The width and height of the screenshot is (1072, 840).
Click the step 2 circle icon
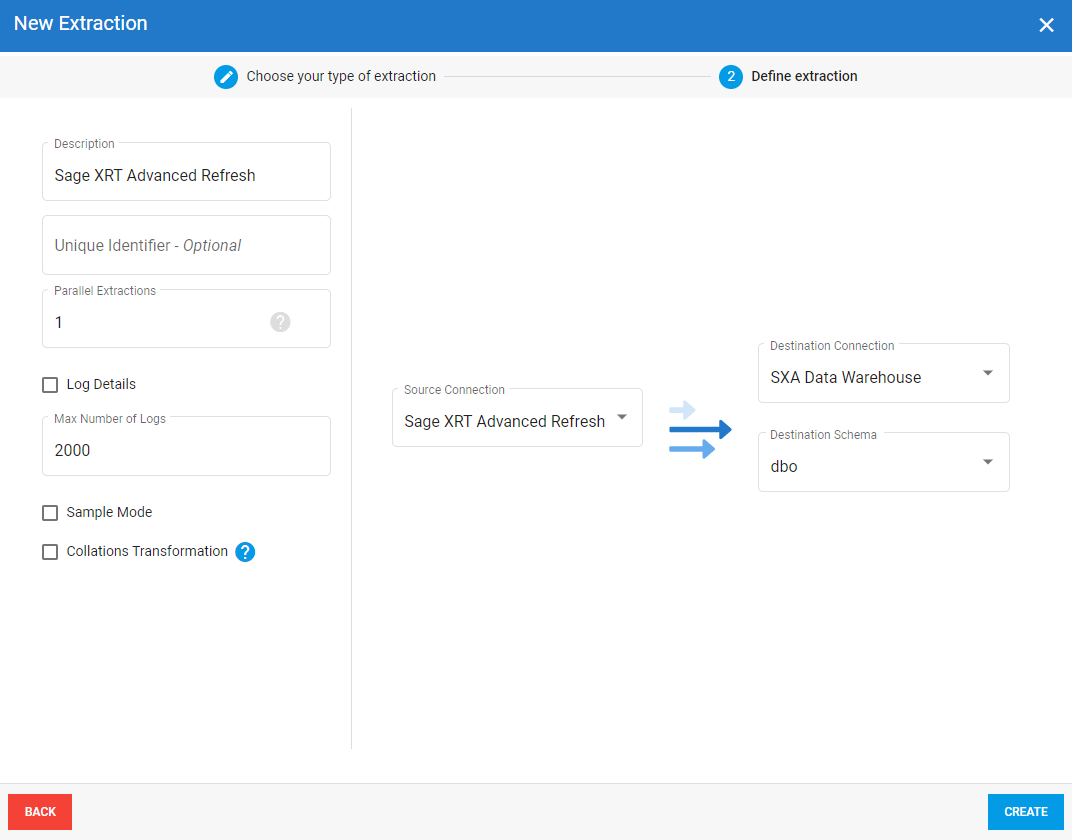[x=731, y=77]
